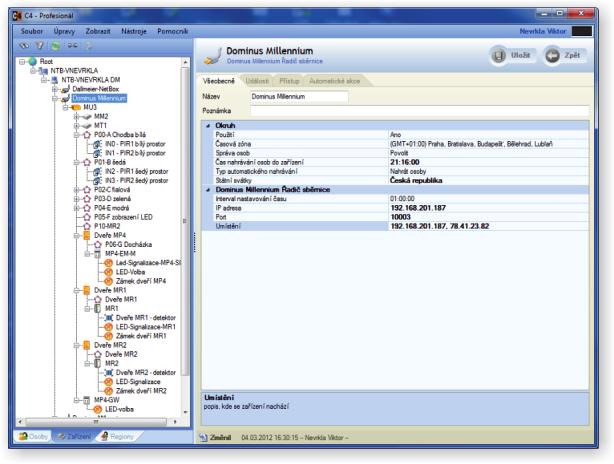614x464 pixels.
Task: Select the Státní svátky value Česká republika
Action: pos(416,181)
